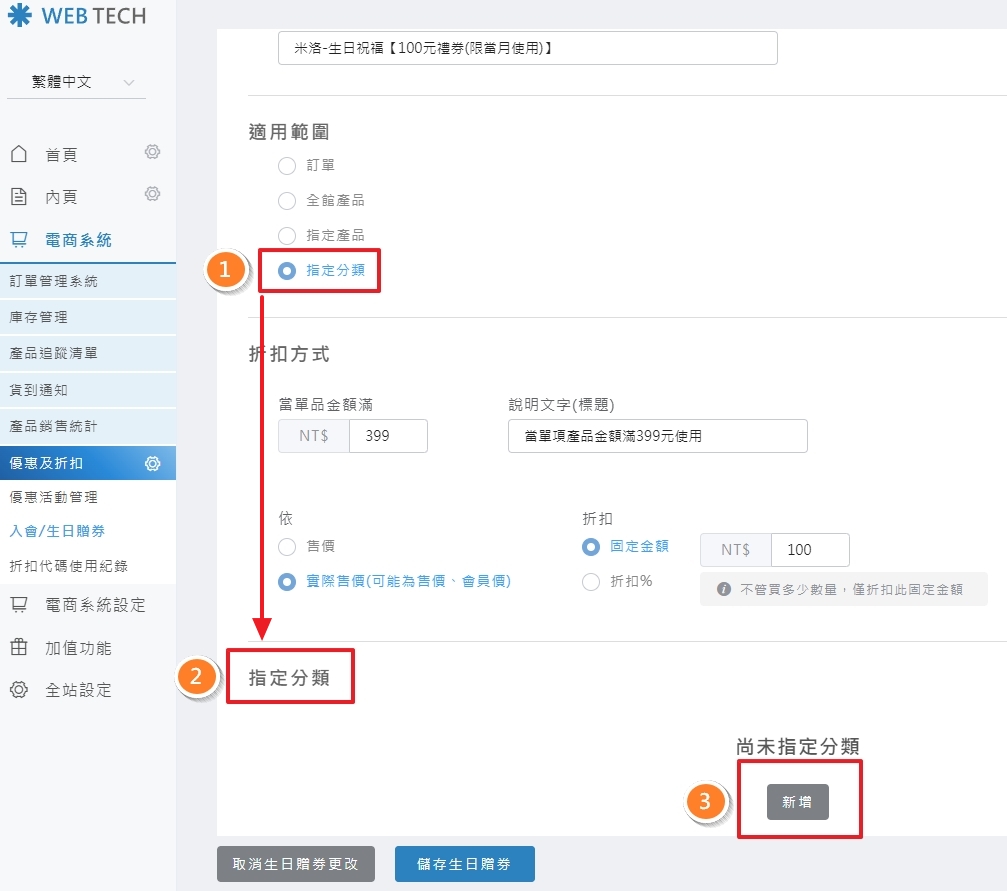1007x891 pixels.
Task: Click the WEB TECH snowflake logo
Action: point(19,15)
